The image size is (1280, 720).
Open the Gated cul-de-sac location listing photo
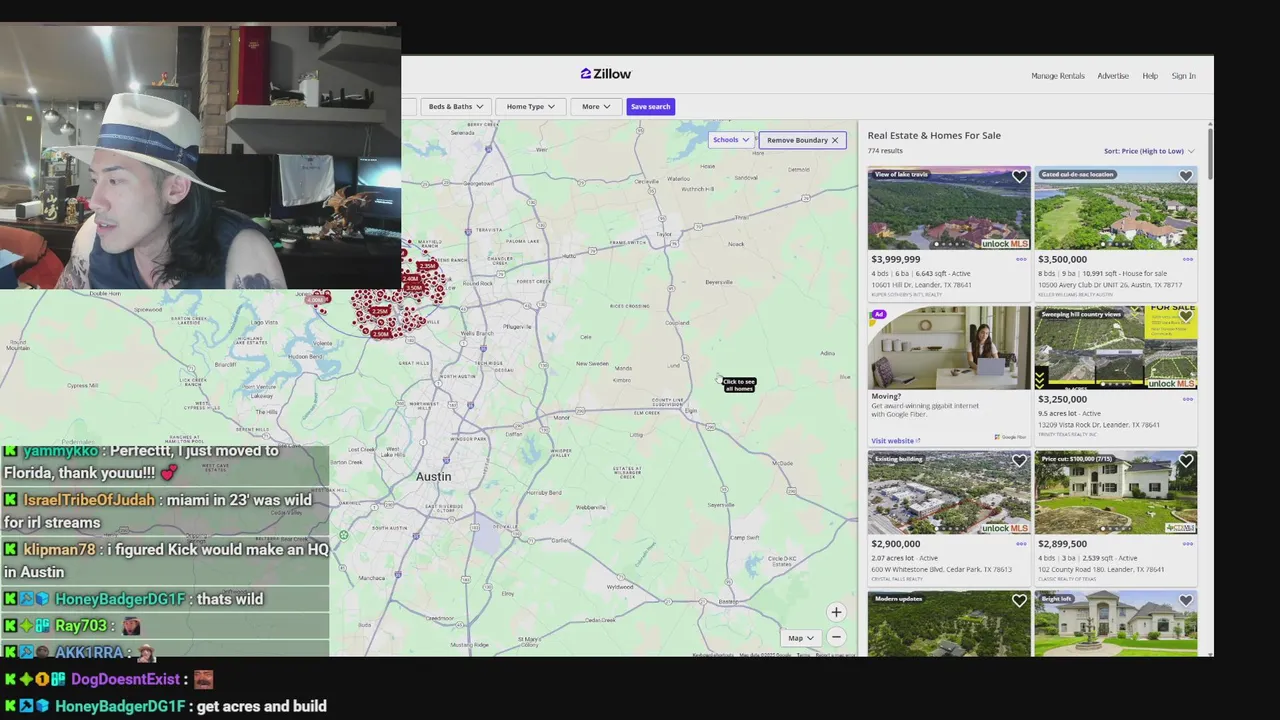point(1115,208)
